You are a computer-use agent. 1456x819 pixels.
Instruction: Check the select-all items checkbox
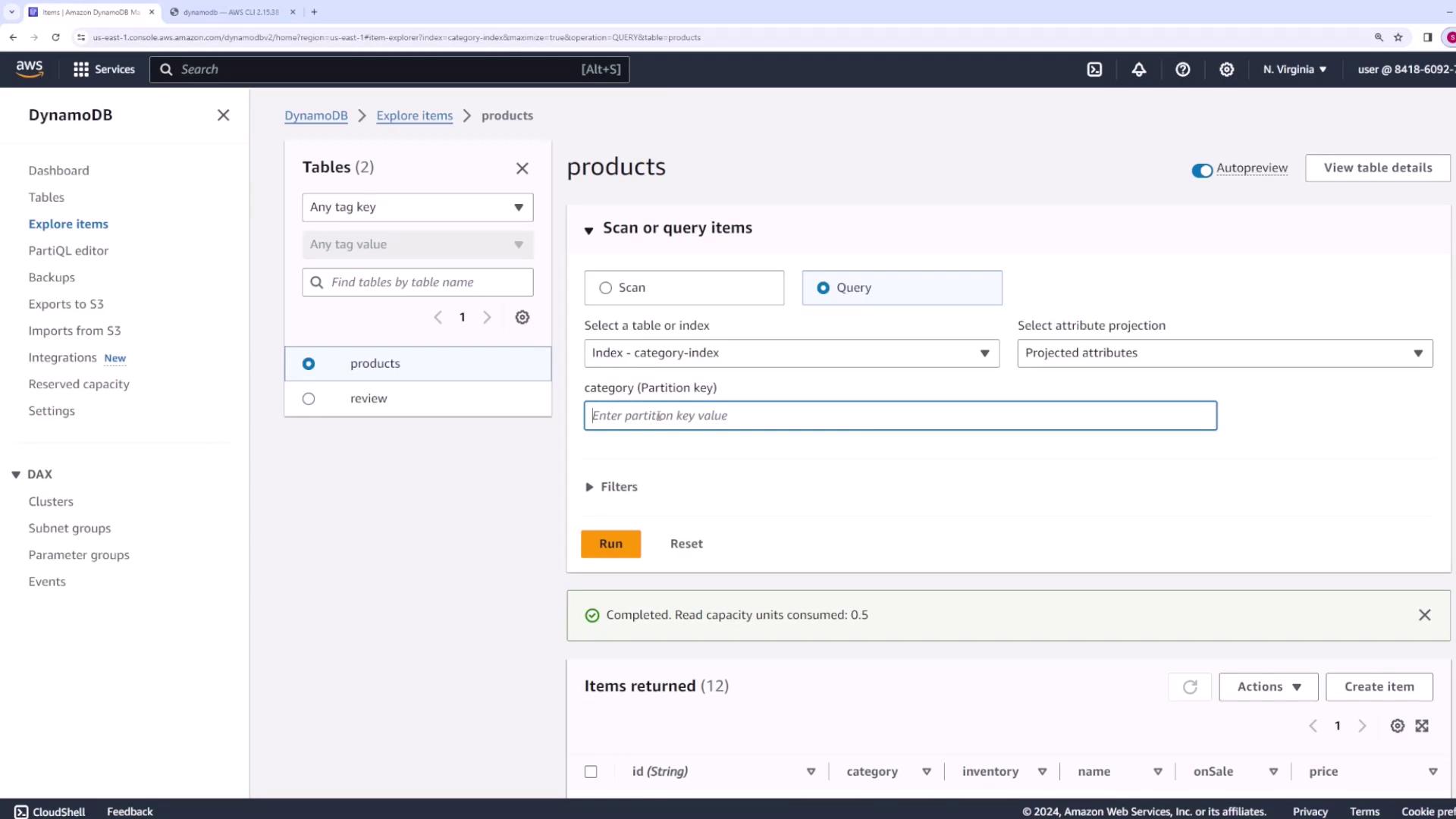tap(591, 771)
